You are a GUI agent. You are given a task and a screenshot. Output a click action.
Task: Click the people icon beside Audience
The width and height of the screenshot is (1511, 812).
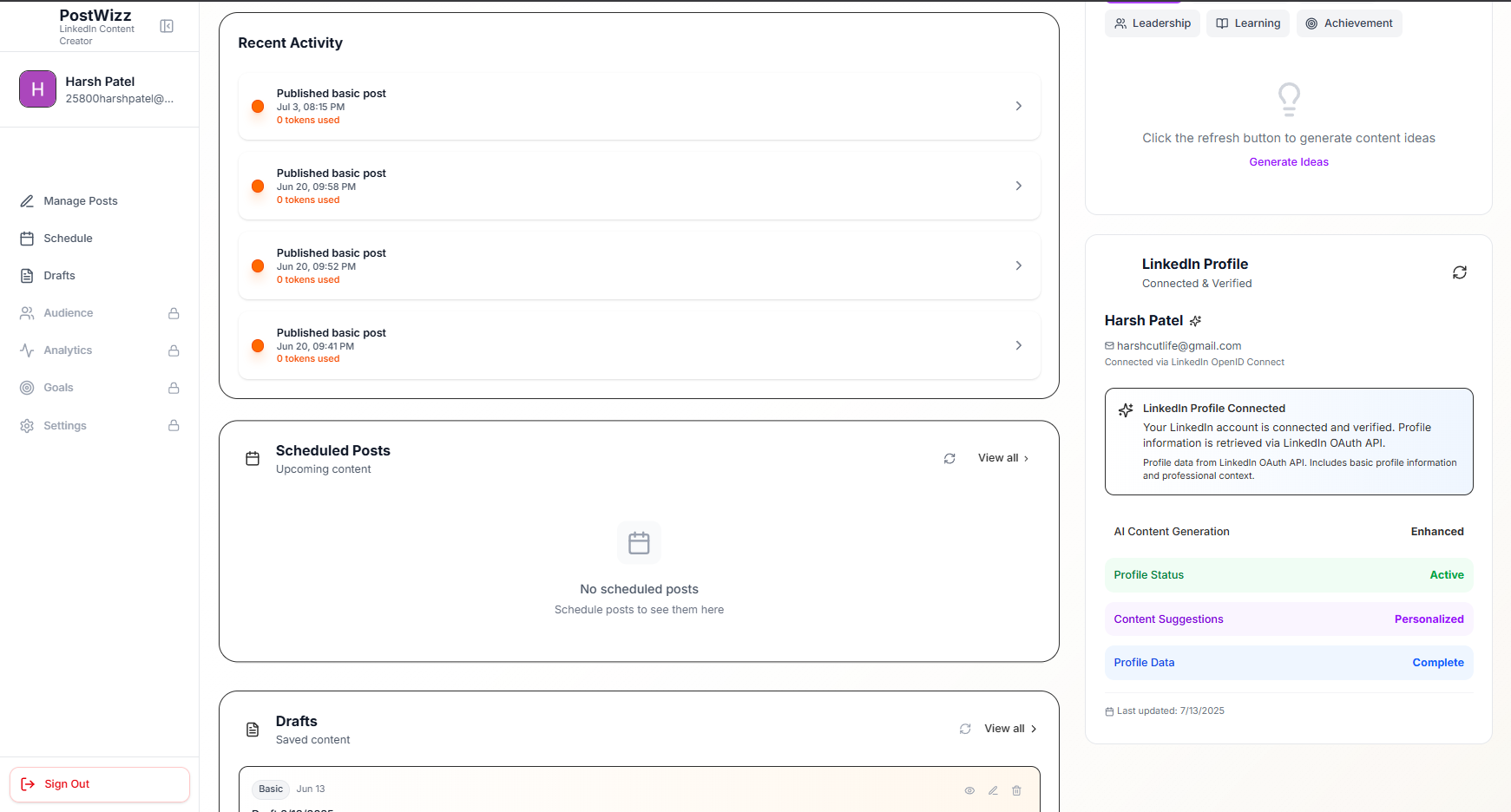pyautogui.click(x=27, y=313)
